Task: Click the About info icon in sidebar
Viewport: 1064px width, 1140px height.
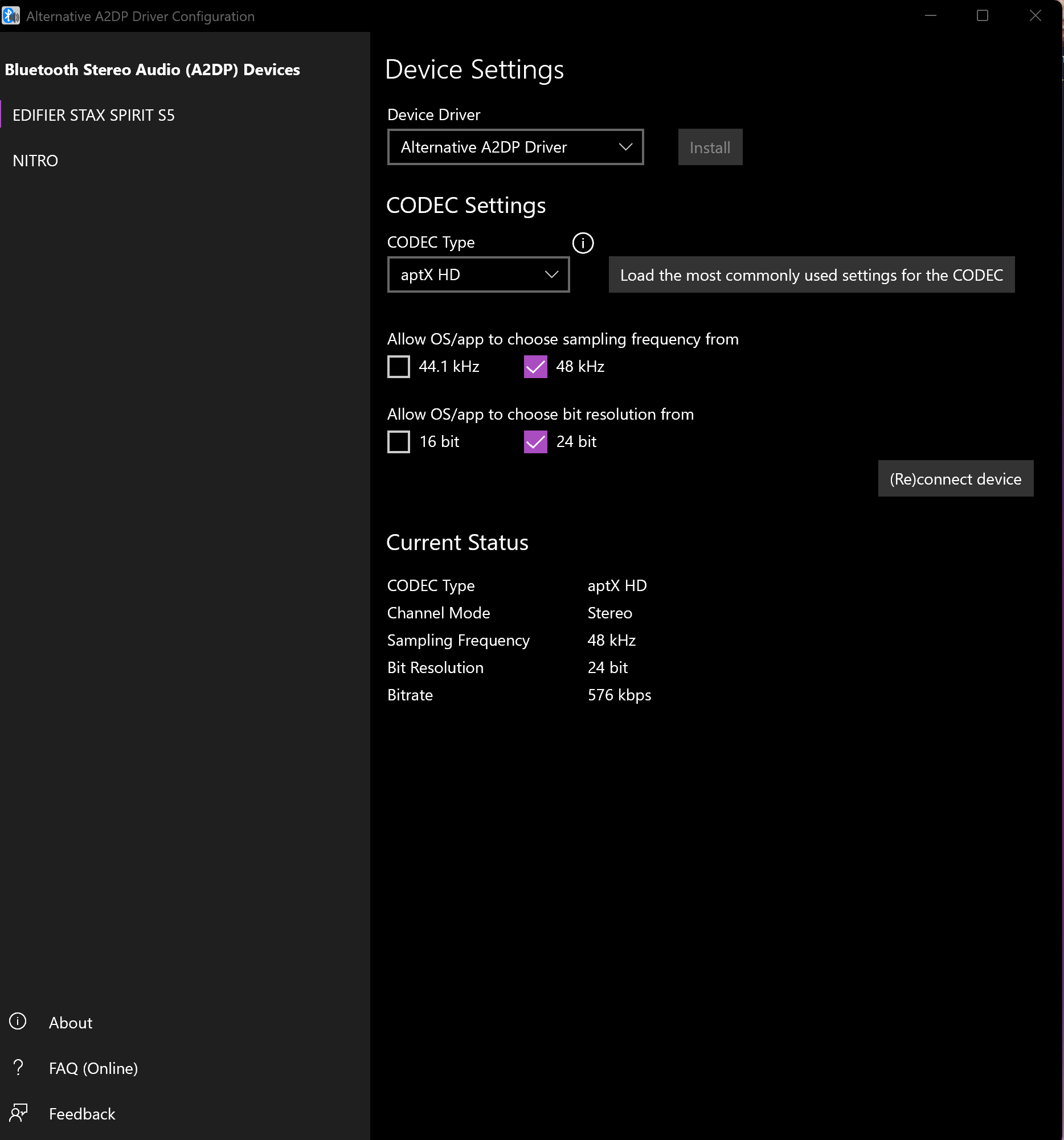Action: point(18,1022)
